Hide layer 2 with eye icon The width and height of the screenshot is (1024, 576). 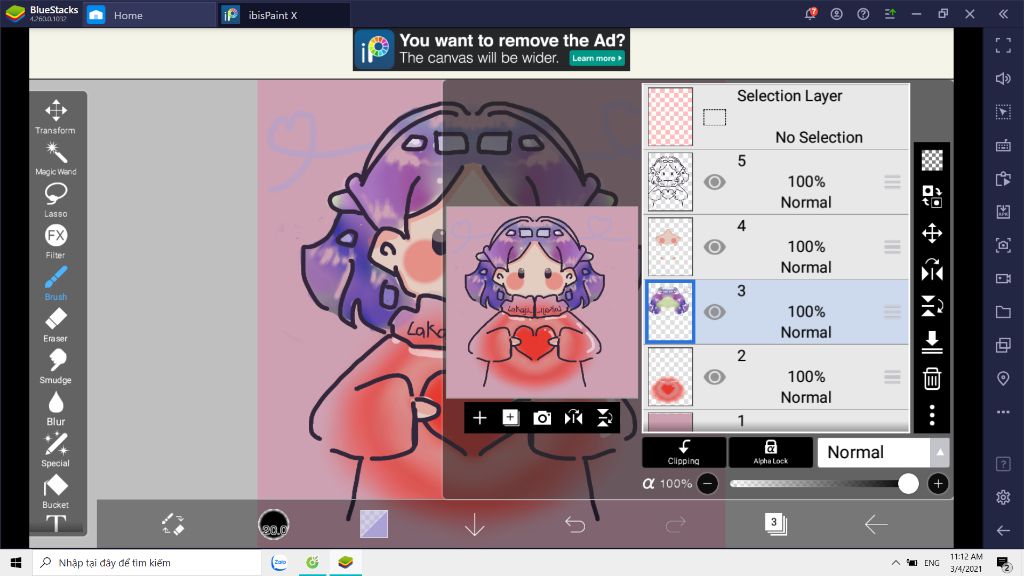[x=714, y=377]
